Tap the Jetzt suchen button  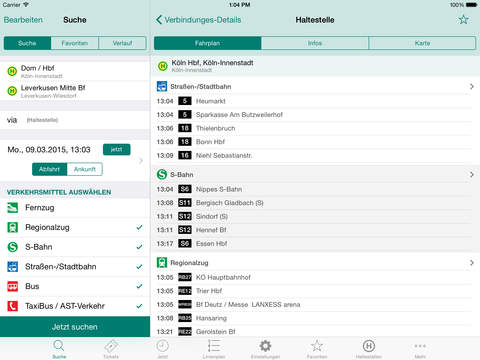click(75, 327)
